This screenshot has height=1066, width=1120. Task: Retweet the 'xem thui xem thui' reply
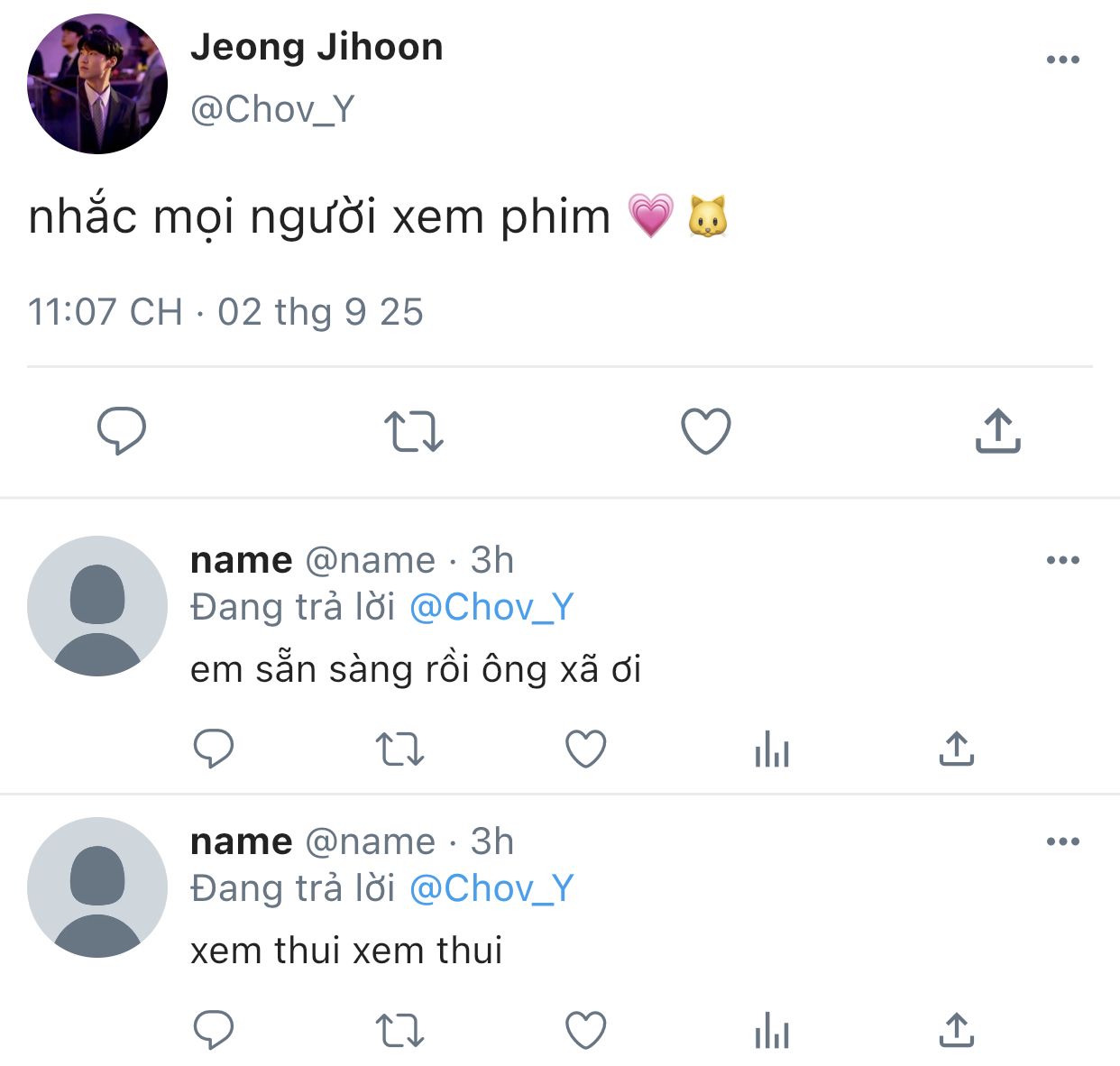pyautogui.click(x=399, y=1031)
